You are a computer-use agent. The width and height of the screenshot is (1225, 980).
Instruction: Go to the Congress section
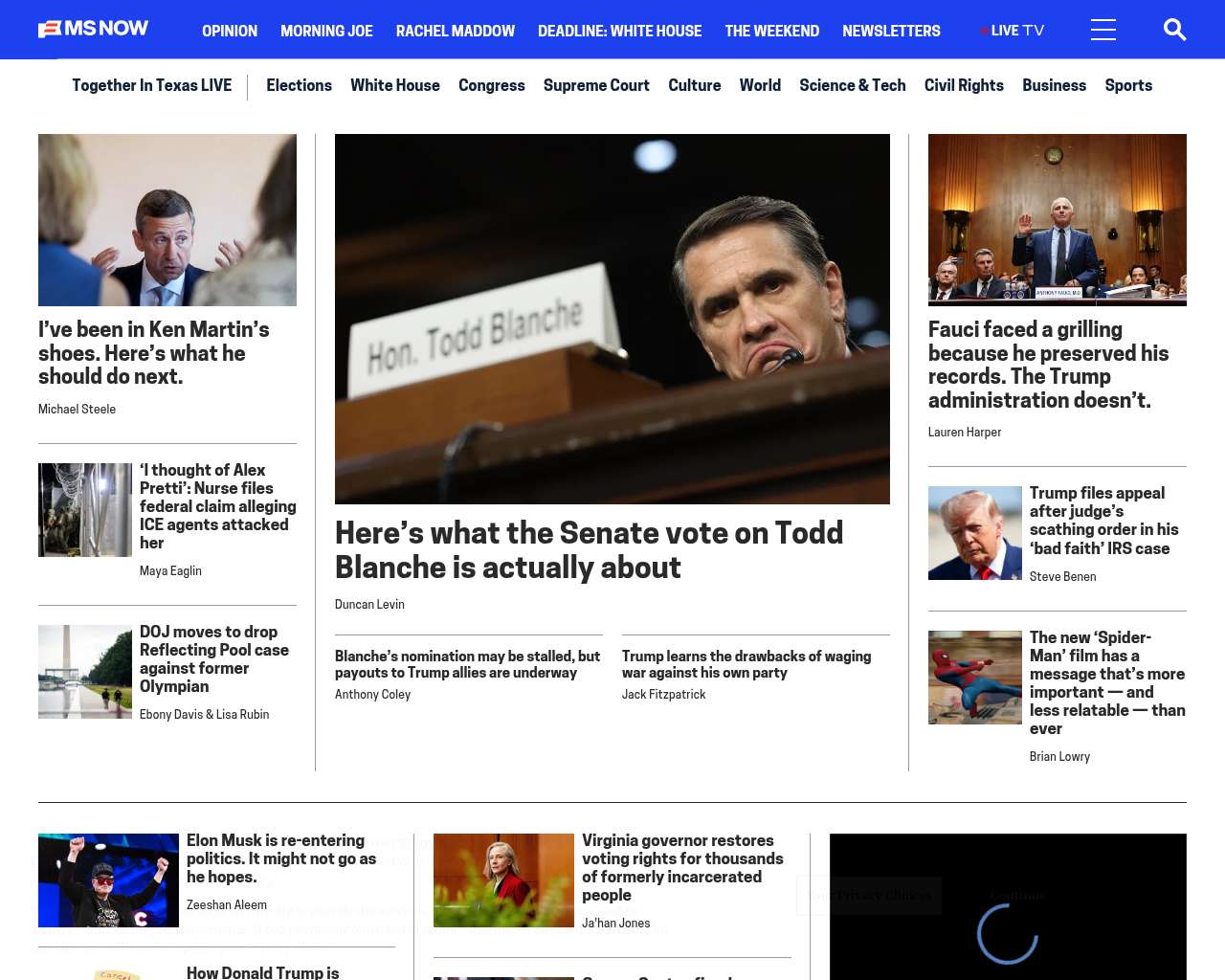point(492,85)
